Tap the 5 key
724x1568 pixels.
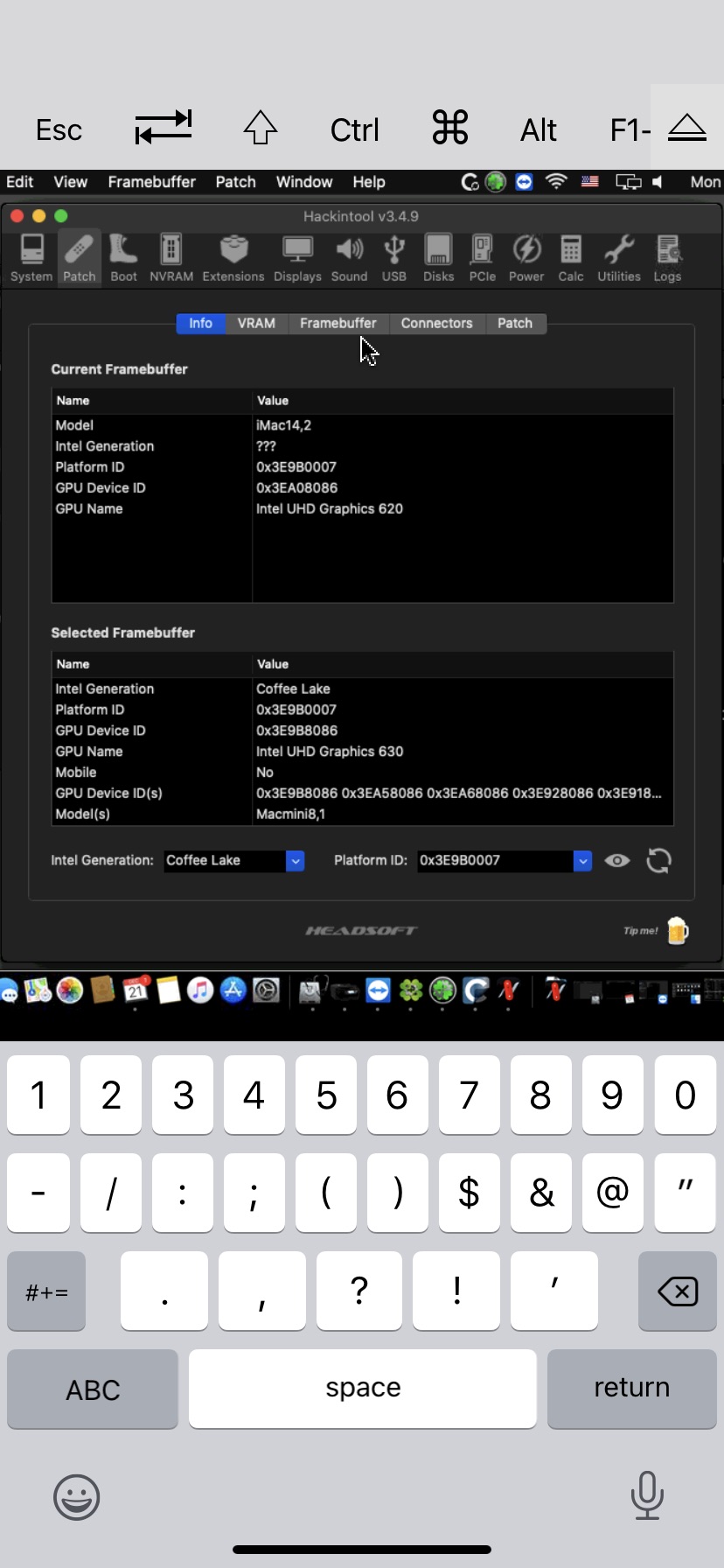click(x=326, y=1095)
